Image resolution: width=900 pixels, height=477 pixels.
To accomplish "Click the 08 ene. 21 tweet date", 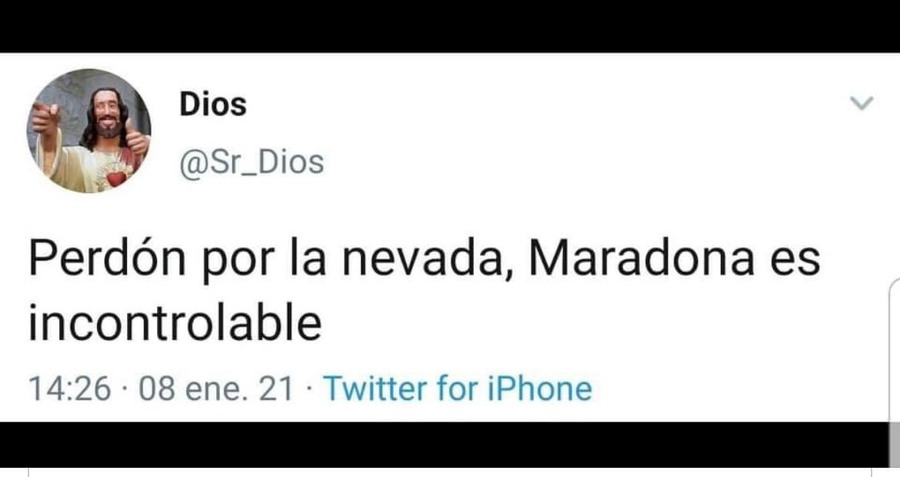I will point(216,389).
